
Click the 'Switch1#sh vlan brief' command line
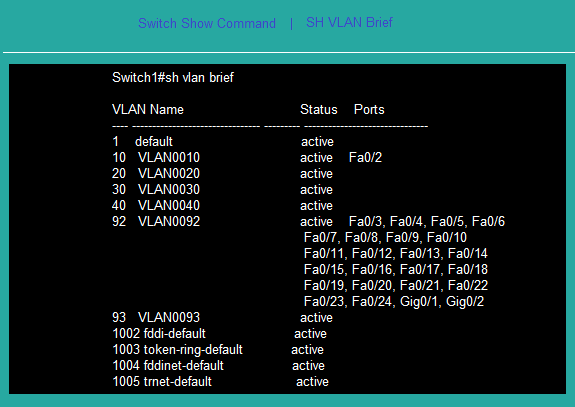point(173,77)
